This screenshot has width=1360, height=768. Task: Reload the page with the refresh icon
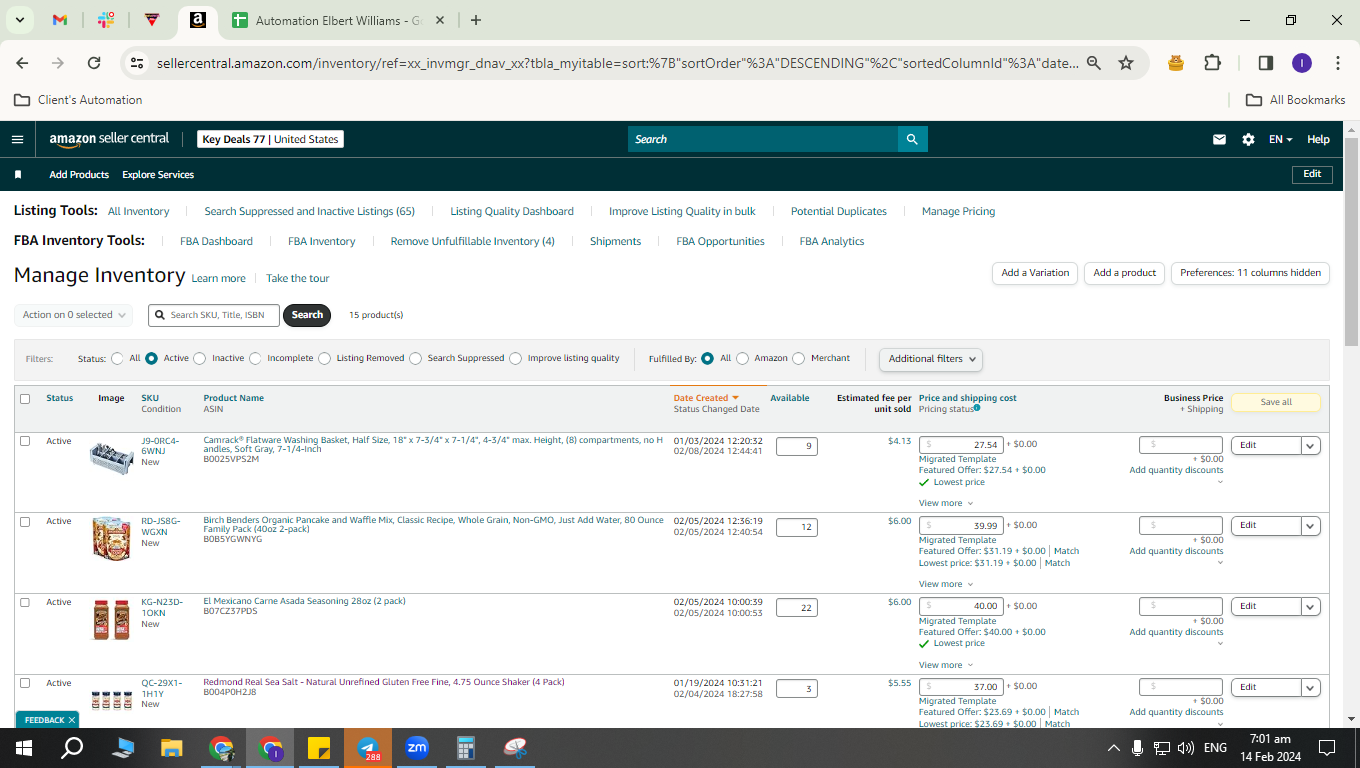point(94,63)
